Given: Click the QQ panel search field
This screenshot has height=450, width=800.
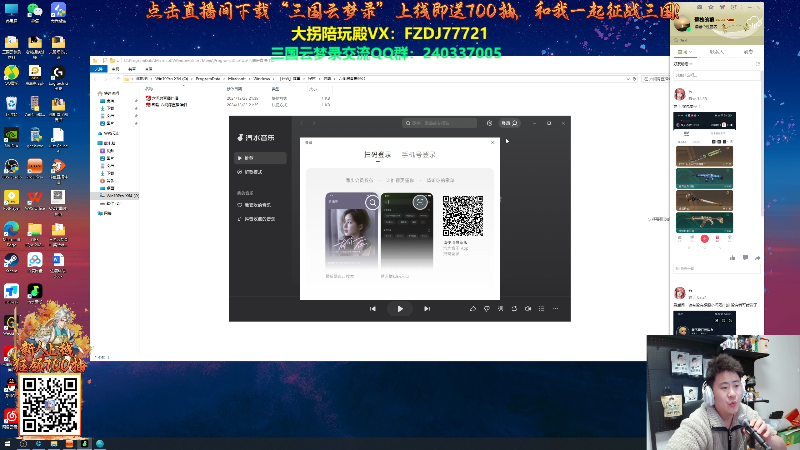Looking at the screenshot, I should click(716, 40).
